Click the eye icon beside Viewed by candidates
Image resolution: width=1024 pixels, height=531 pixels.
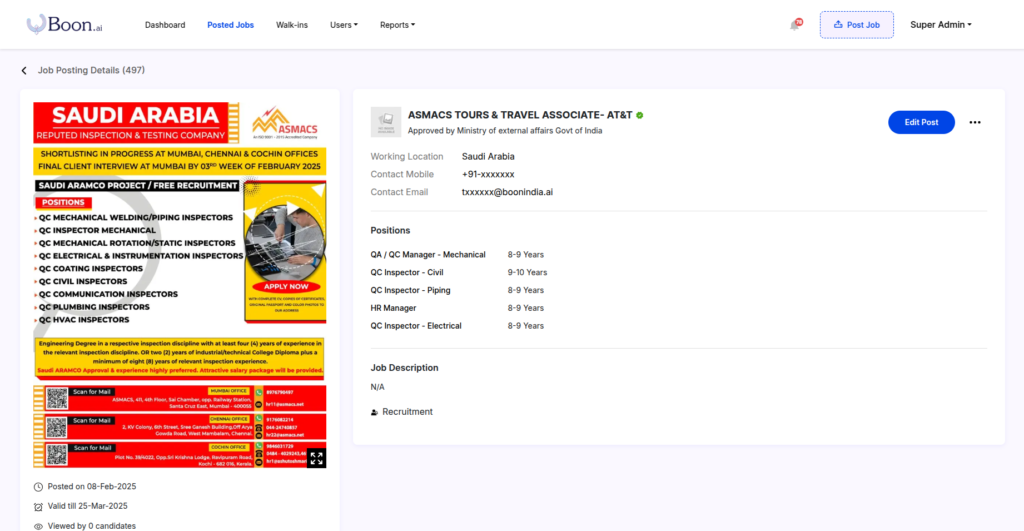tap(38, 525)
